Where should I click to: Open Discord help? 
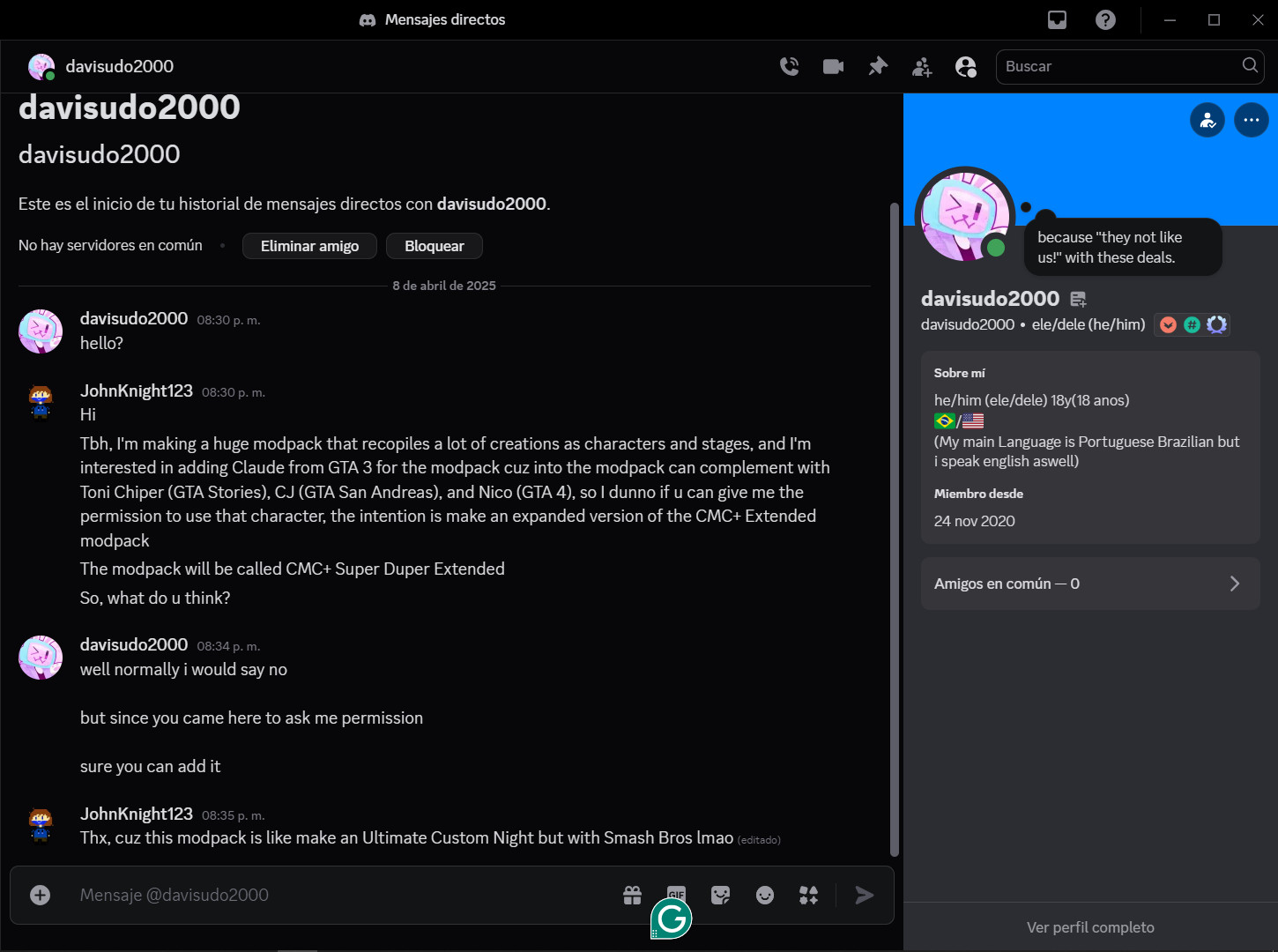pos(1105,19)
